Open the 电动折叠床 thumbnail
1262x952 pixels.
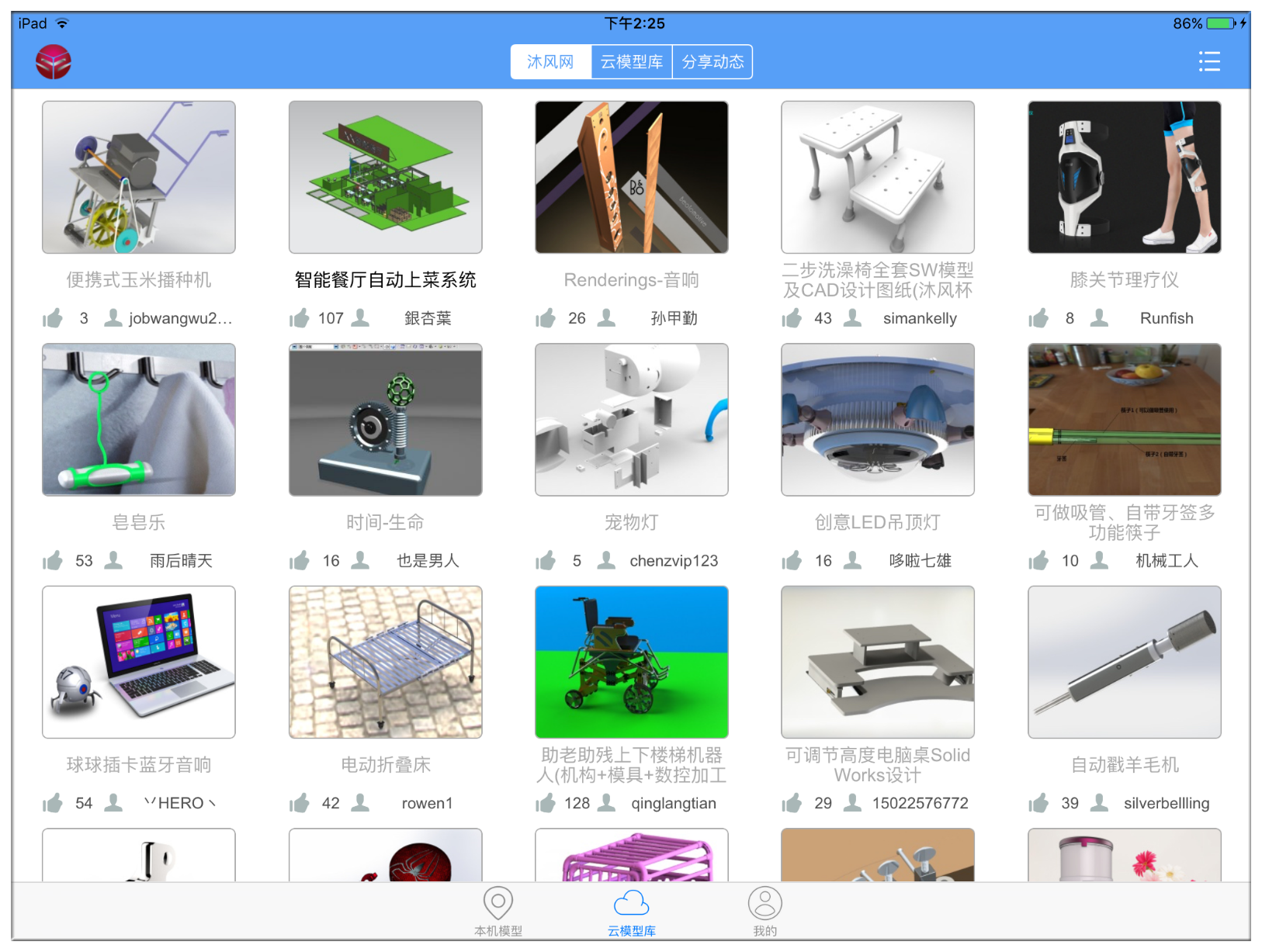click(x=386, y=662)
